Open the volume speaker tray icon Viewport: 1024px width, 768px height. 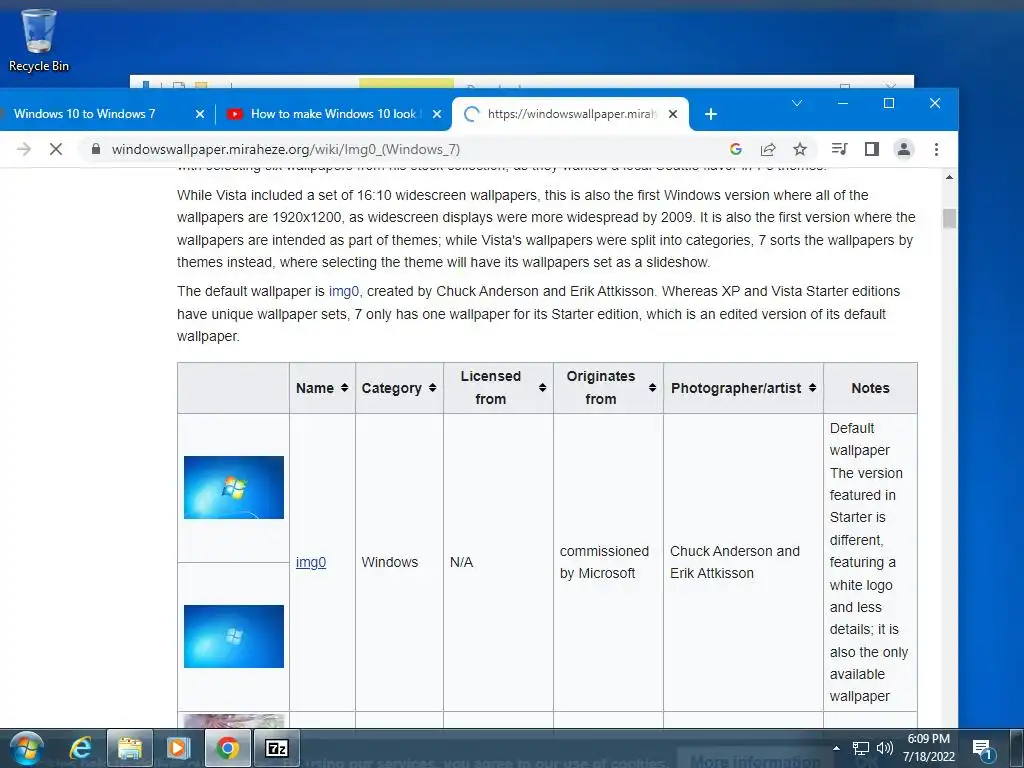[x=884, y=748]
